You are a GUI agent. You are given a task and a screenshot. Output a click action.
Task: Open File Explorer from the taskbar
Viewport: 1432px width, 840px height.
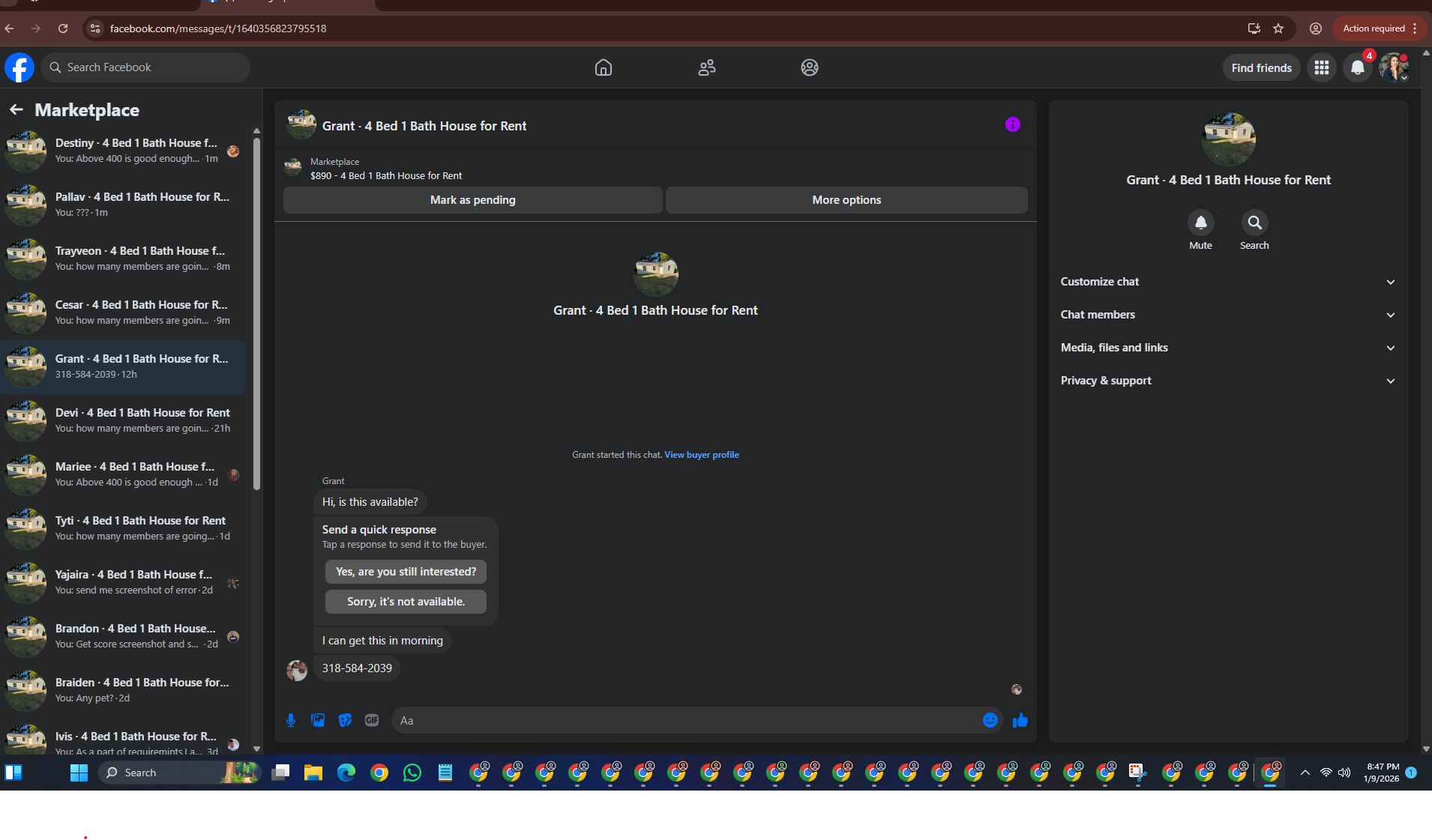(x=313, y=773)
